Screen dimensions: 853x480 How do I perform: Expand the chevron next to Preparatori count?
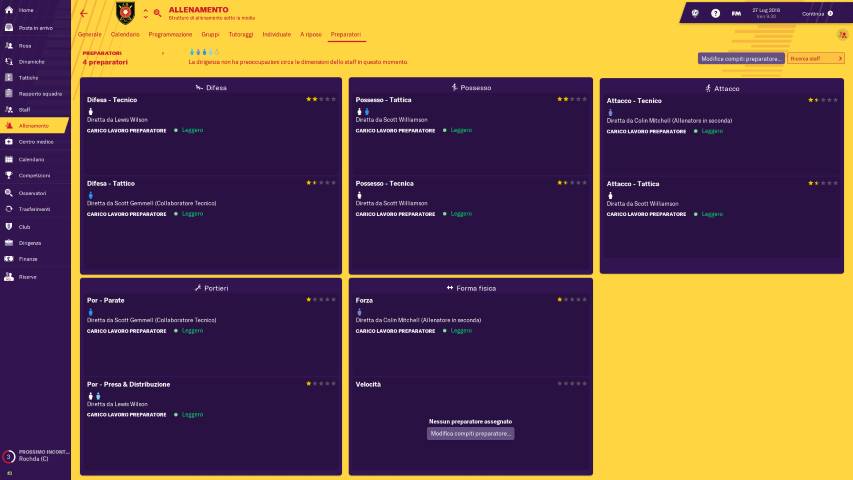coord(163,52)
